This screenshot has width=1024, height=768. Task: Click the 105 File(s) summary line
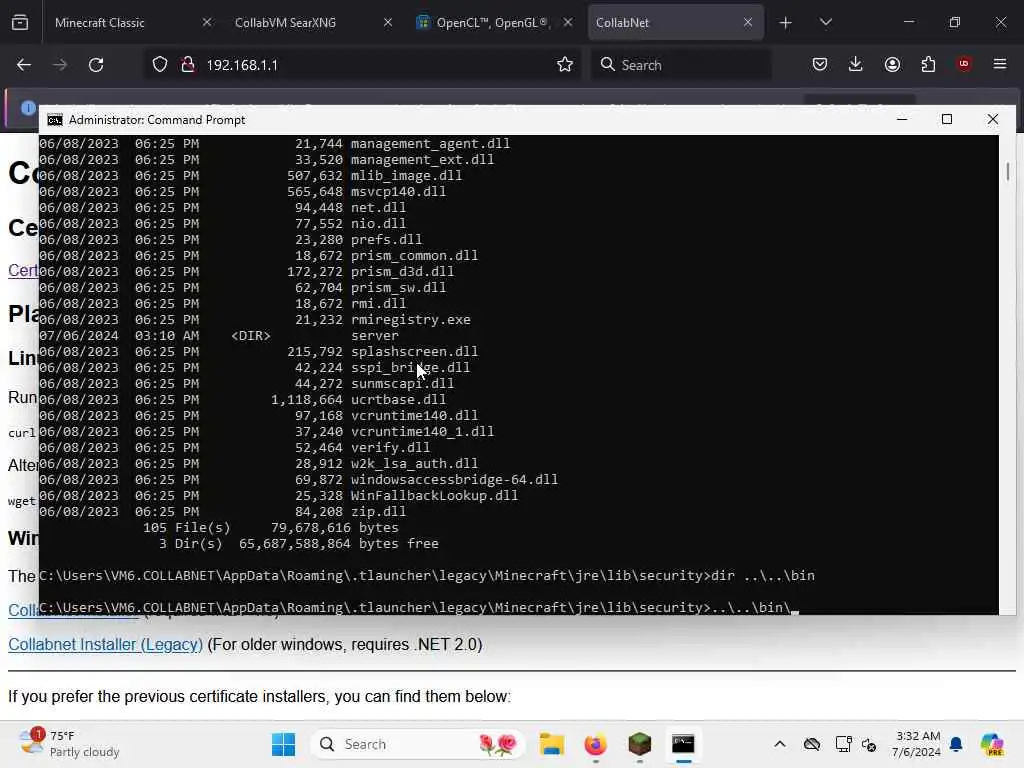(x=270, y=528)
